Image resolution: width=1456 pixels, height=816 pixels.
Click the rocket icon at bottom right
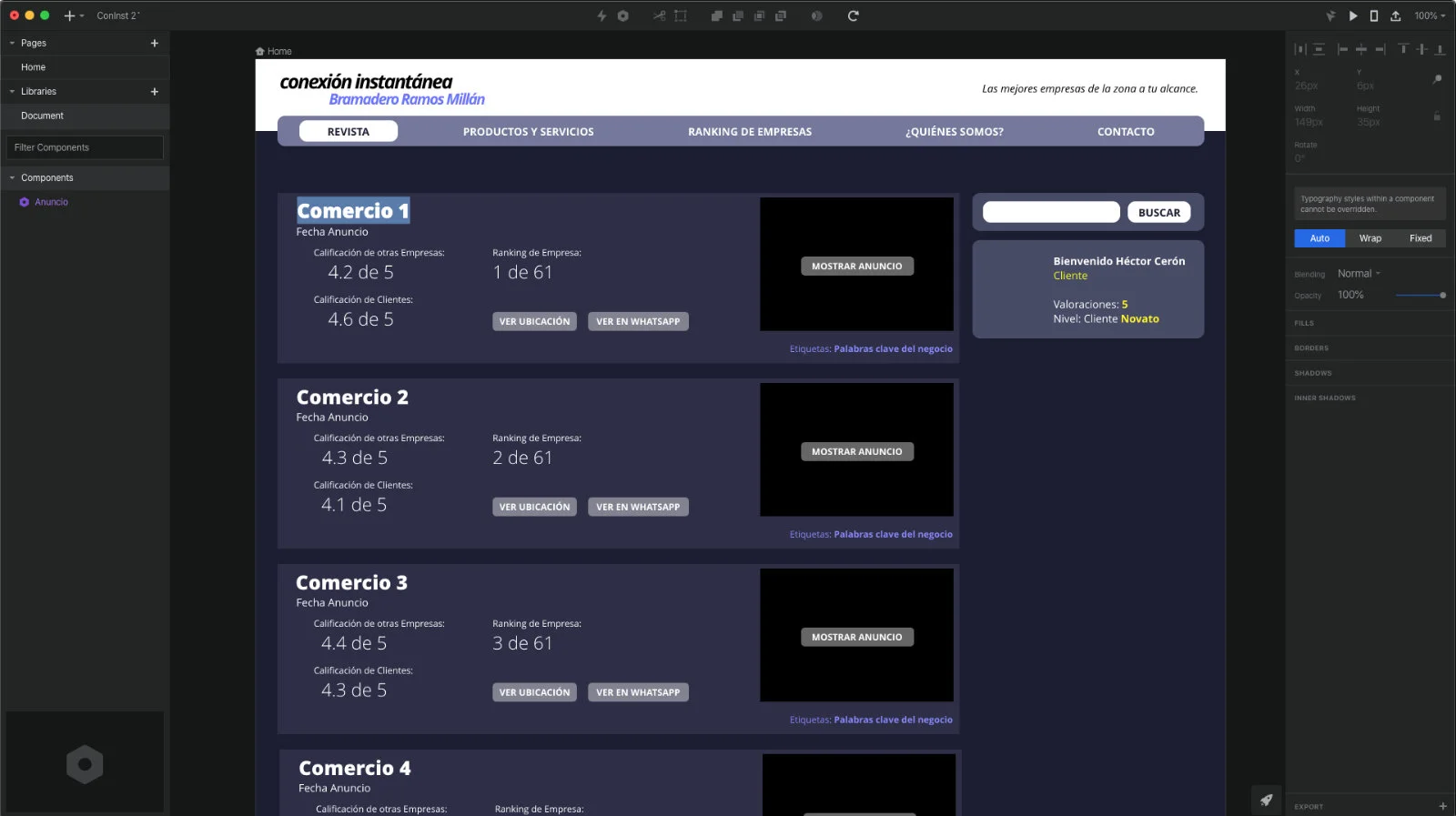pyautogui.click(x=1266, y=800)
